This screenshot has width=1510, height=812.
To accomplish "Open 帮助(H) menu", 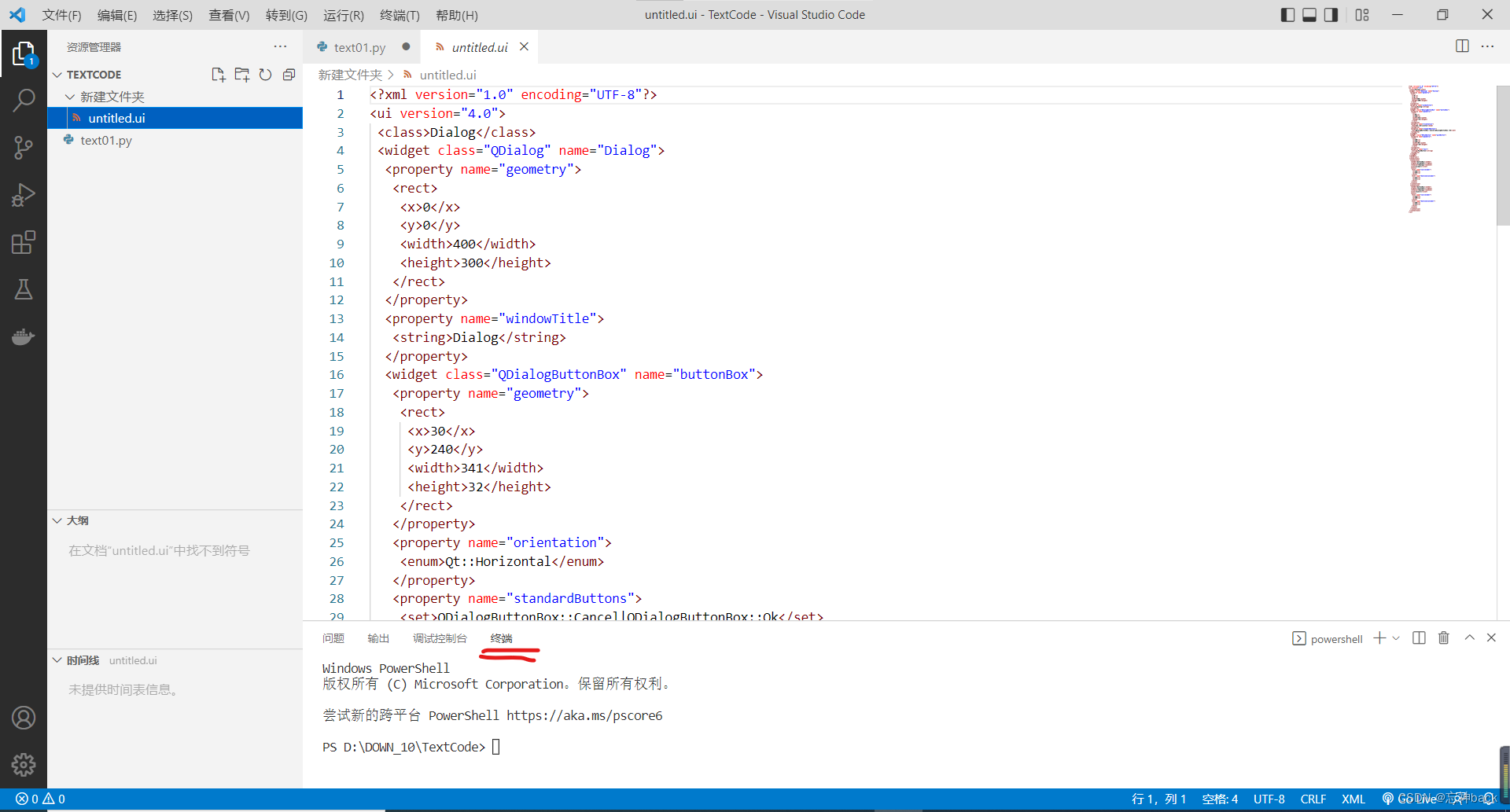I will (x=456, y=15).
